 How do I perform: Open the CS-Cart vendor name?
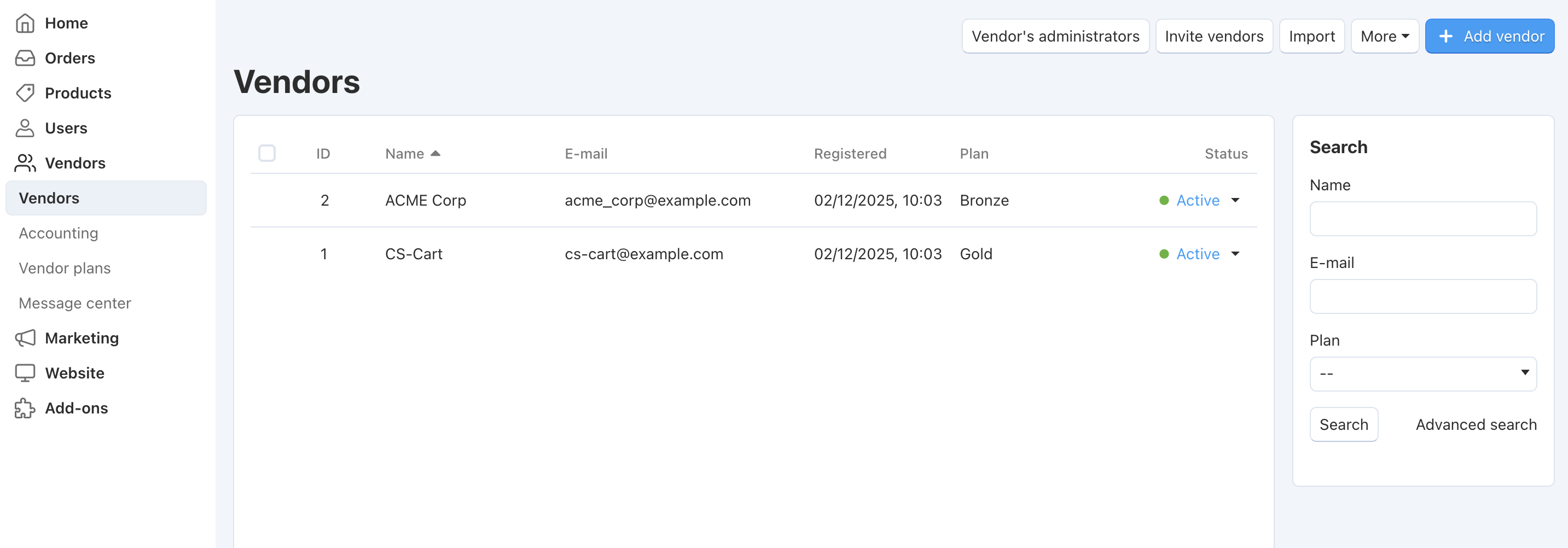(x=413, y=254)
